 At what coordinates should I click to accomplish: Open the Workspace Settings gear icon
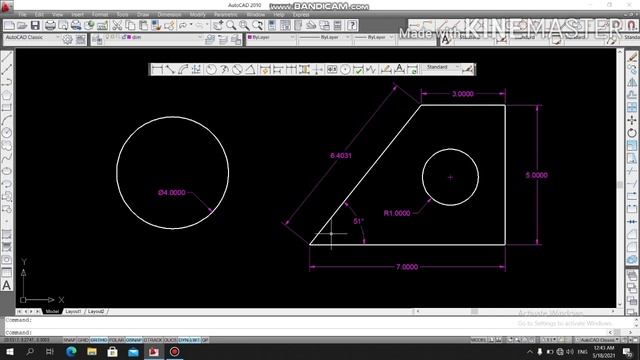tap(68, 39)
